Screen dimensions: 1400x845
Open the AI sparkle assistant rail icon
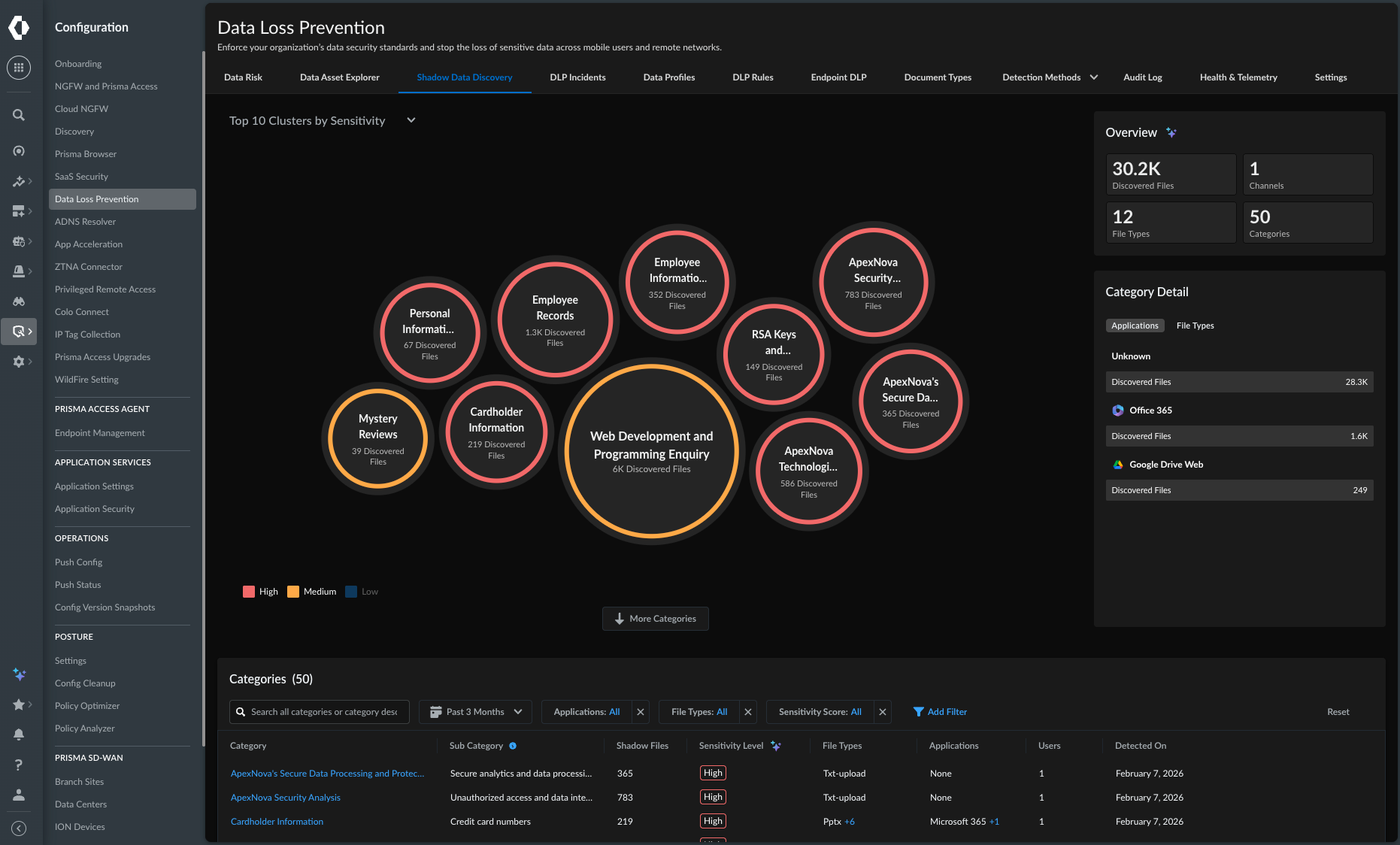(x=20, y=674)
